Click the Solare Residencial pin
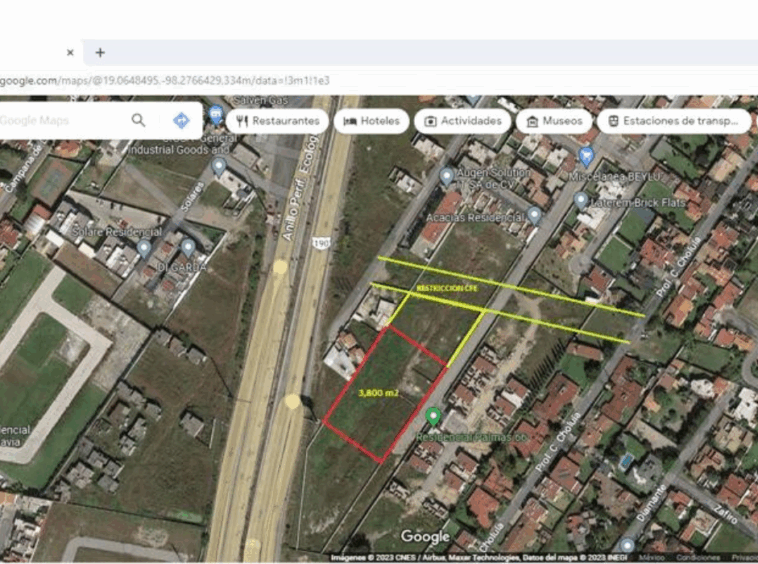 (x=144, y=247)
